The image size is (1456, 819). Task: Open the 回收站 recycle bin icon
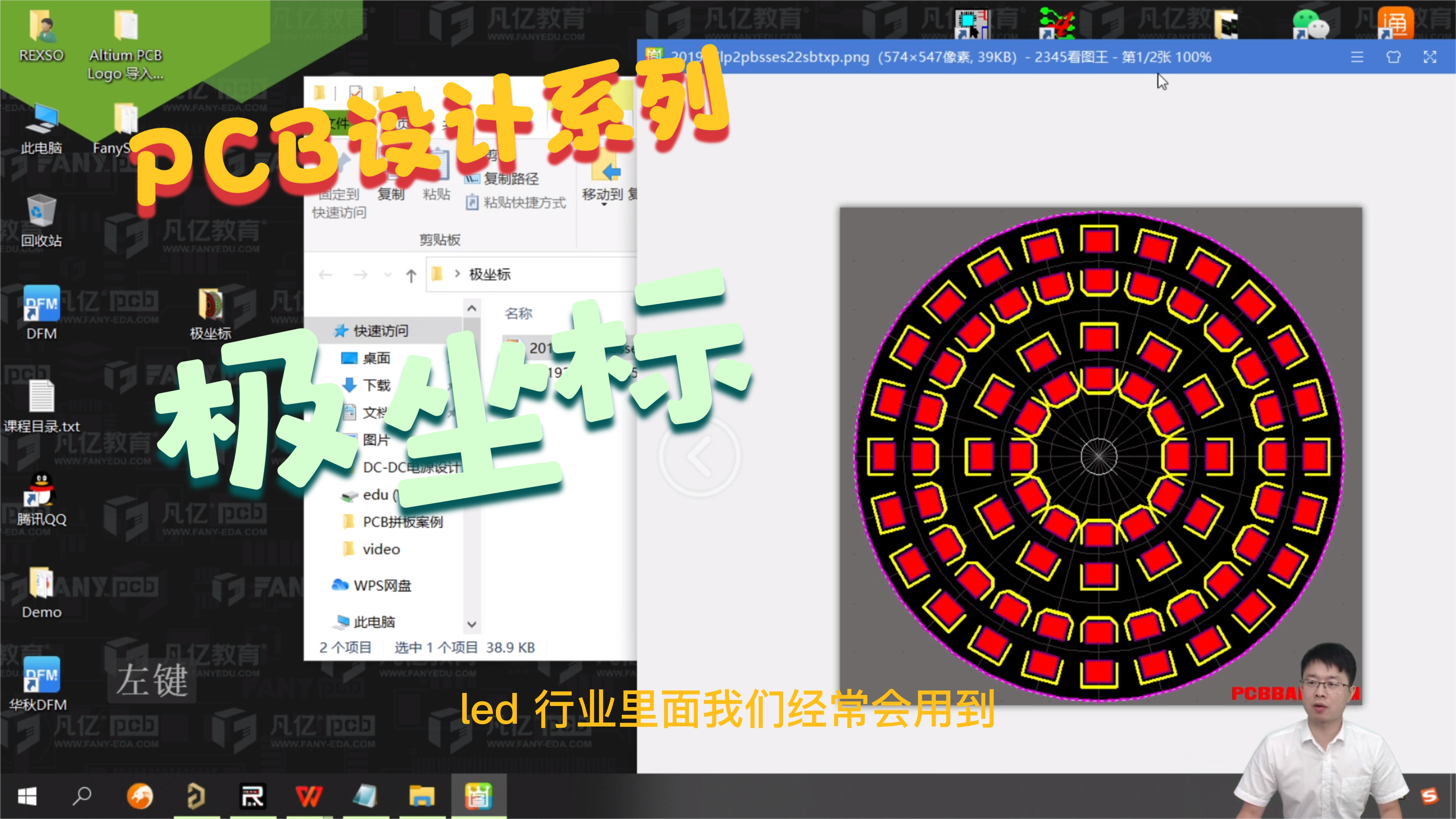click(41, 221)
